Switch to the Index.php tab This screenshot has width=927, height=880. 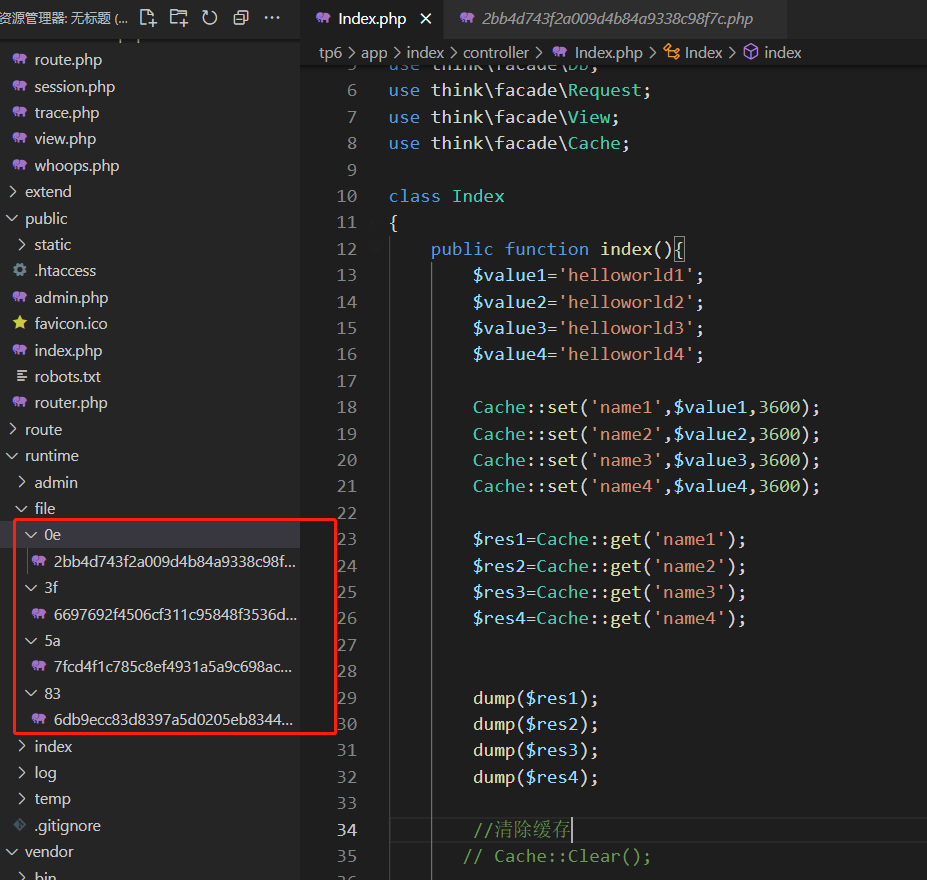[372, 19]
